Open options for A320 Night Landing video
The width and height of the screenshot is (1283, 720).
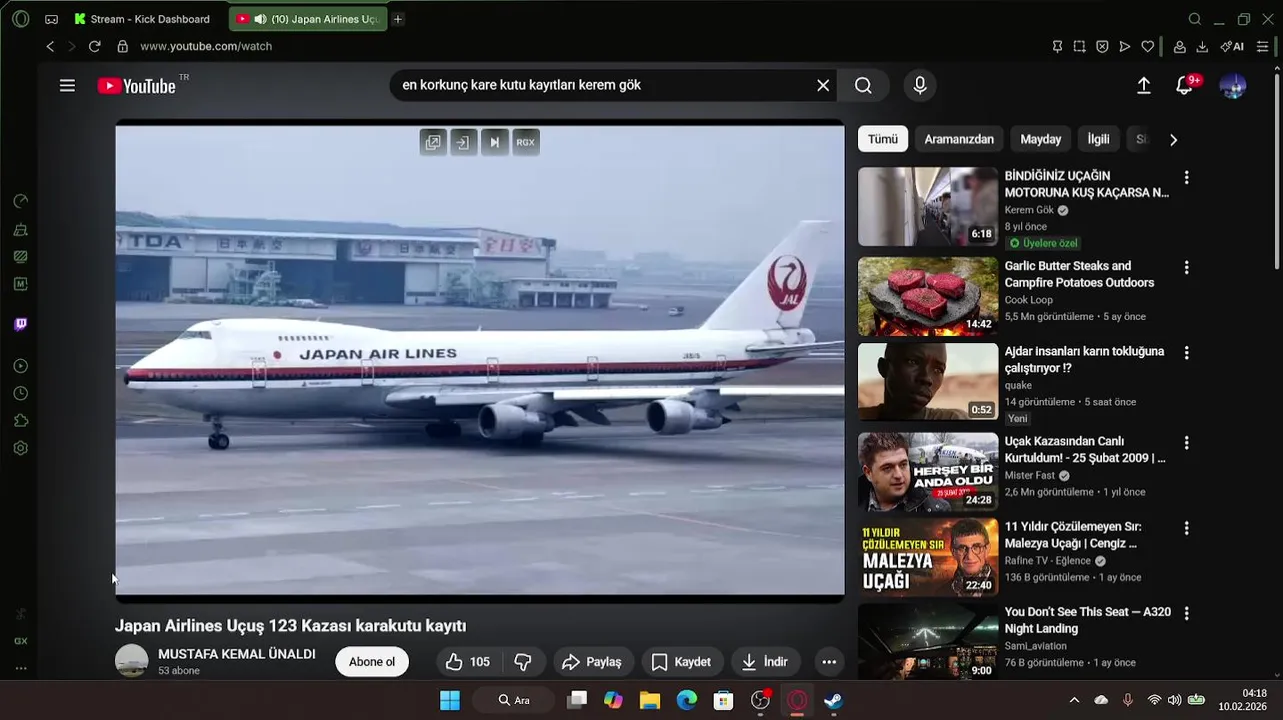1187,613
